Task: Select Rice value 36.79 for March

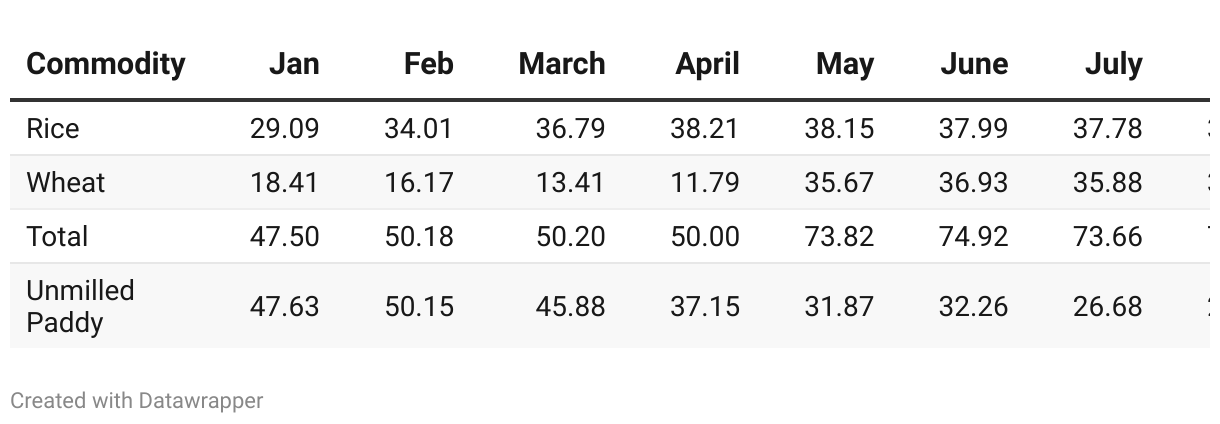Action: coord(570,129)
